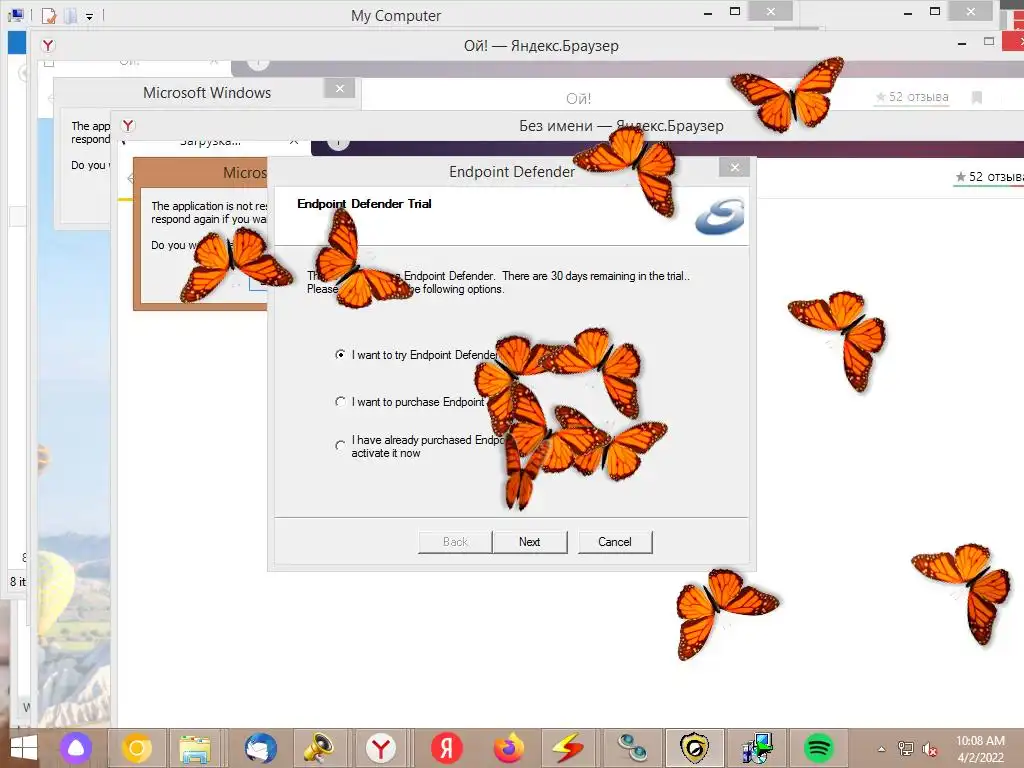
Task: Switch to Yandex Browser white Y taskbar icon
Action: pos(381,748)
